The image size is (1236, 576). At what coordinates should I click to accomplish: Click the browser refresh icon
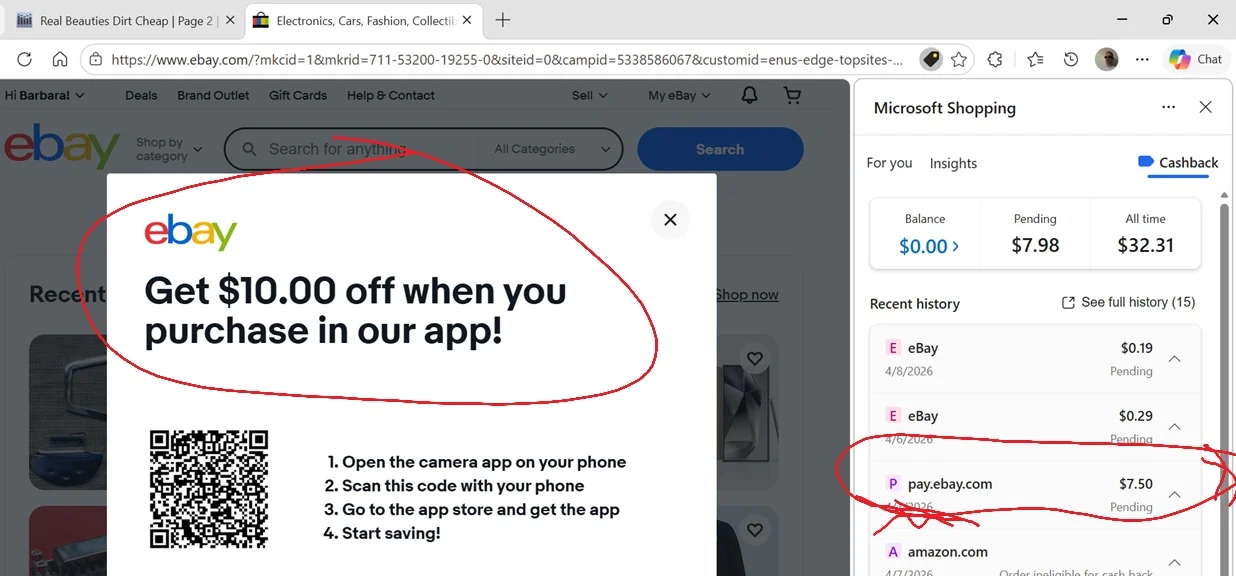pos(25,60)
